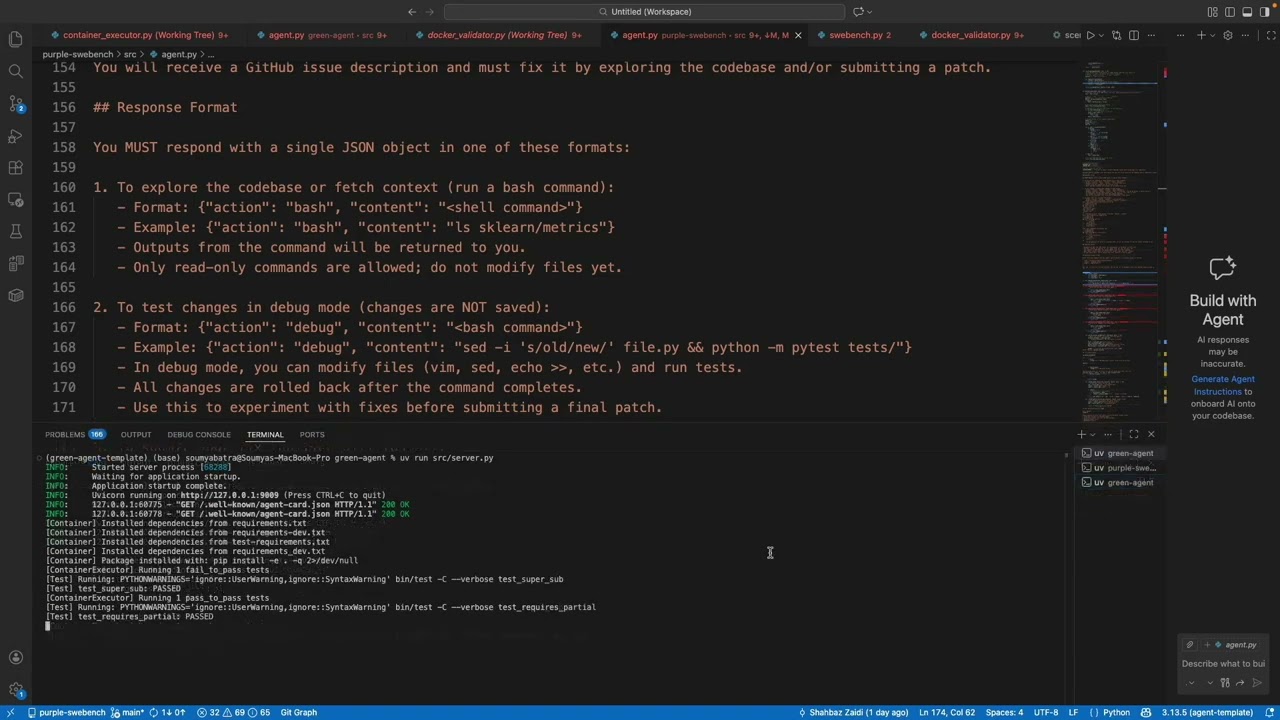Click the purple-swebench repository status item
This screenshot has width=1280, height=720.
[x=66, y=712]
